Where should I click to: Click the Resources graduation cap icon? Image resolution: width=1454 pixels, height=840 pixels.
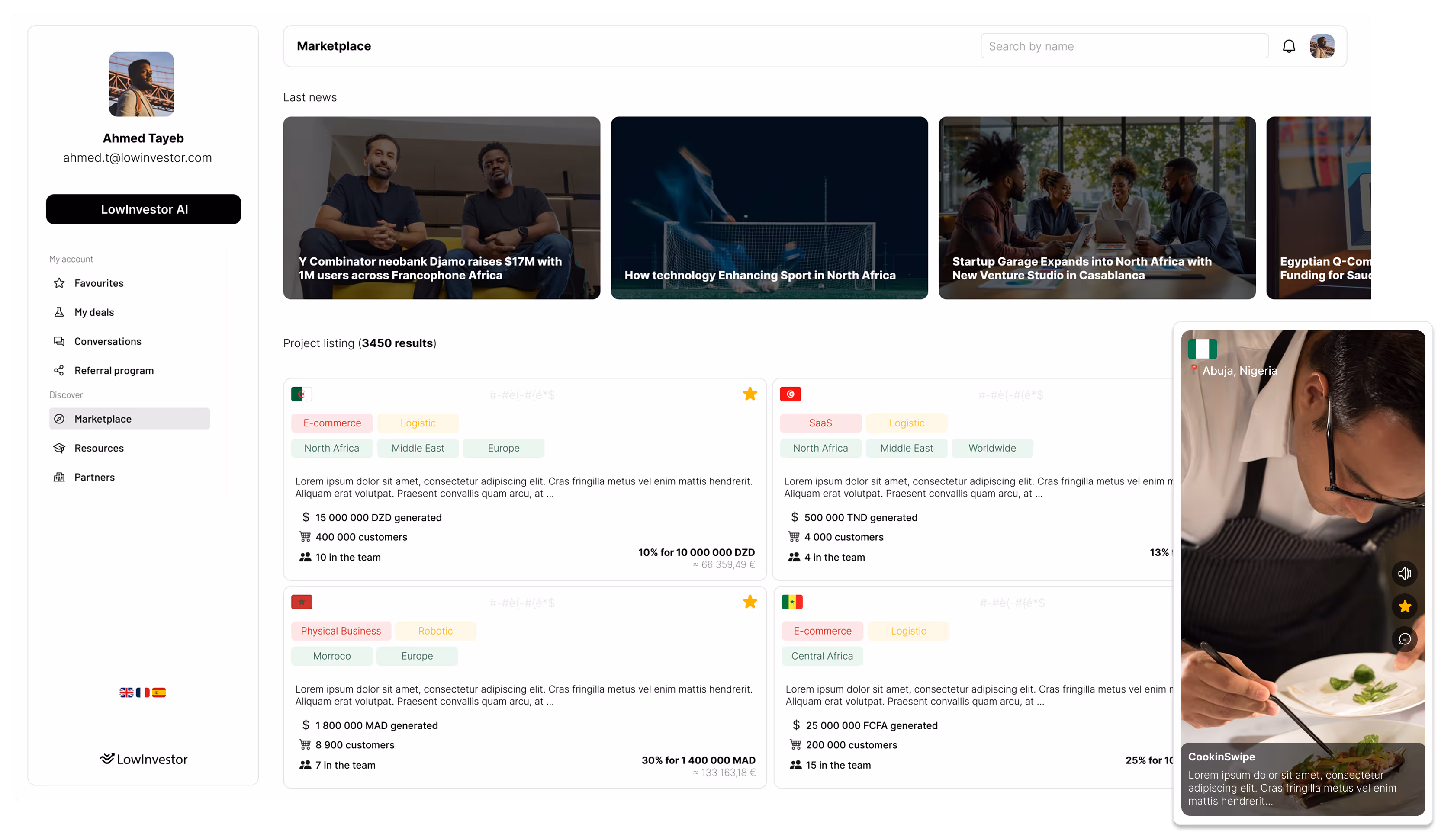tap(59, 448)
